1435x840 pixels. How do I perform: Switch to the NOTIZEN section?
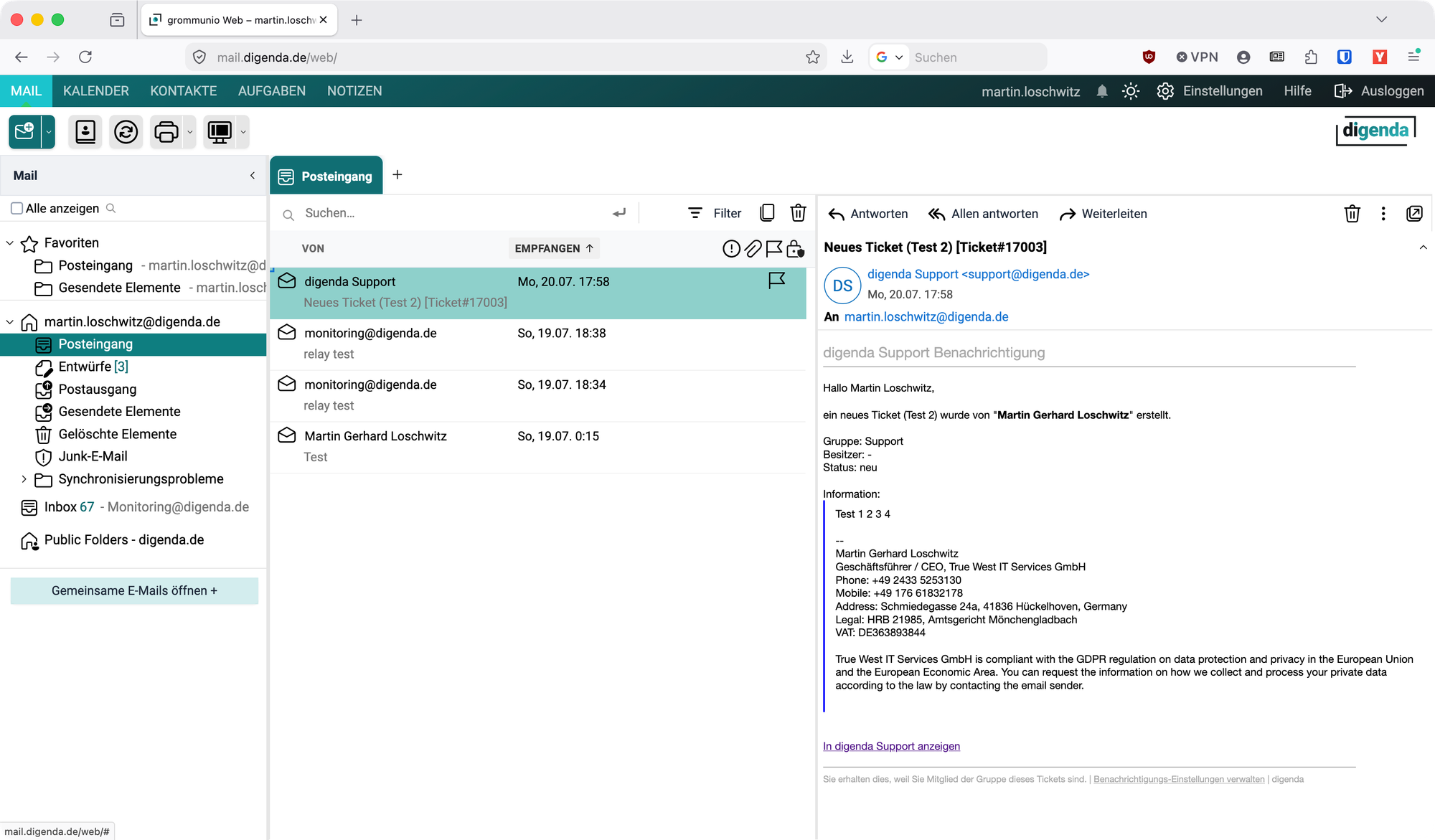point(354,91)
